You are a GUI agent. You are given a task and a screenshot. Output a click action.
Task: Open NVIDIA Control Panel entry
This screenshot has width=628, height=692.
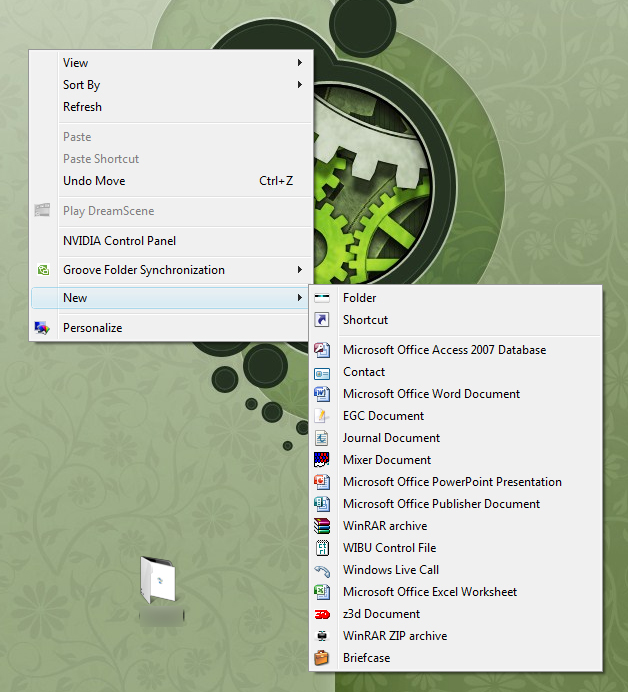point(119,241)
